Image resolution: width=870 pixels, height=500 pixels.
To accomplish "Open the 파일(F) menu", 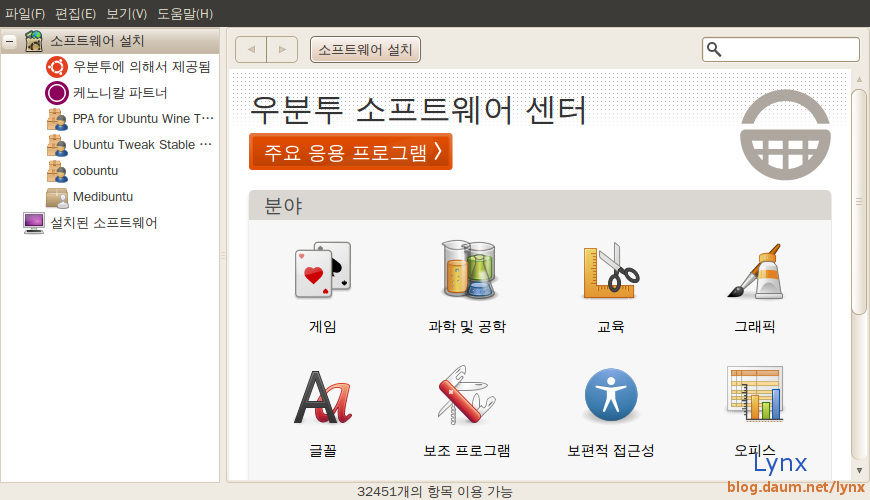I will coord(25,13).
